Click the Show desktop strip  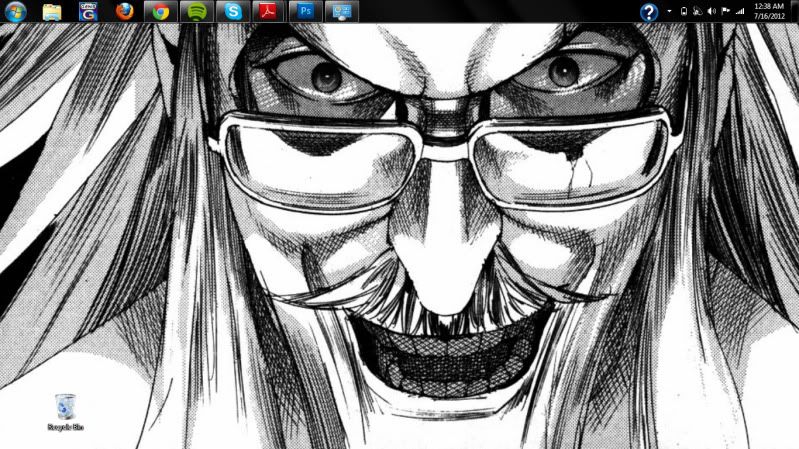point(794,11)
